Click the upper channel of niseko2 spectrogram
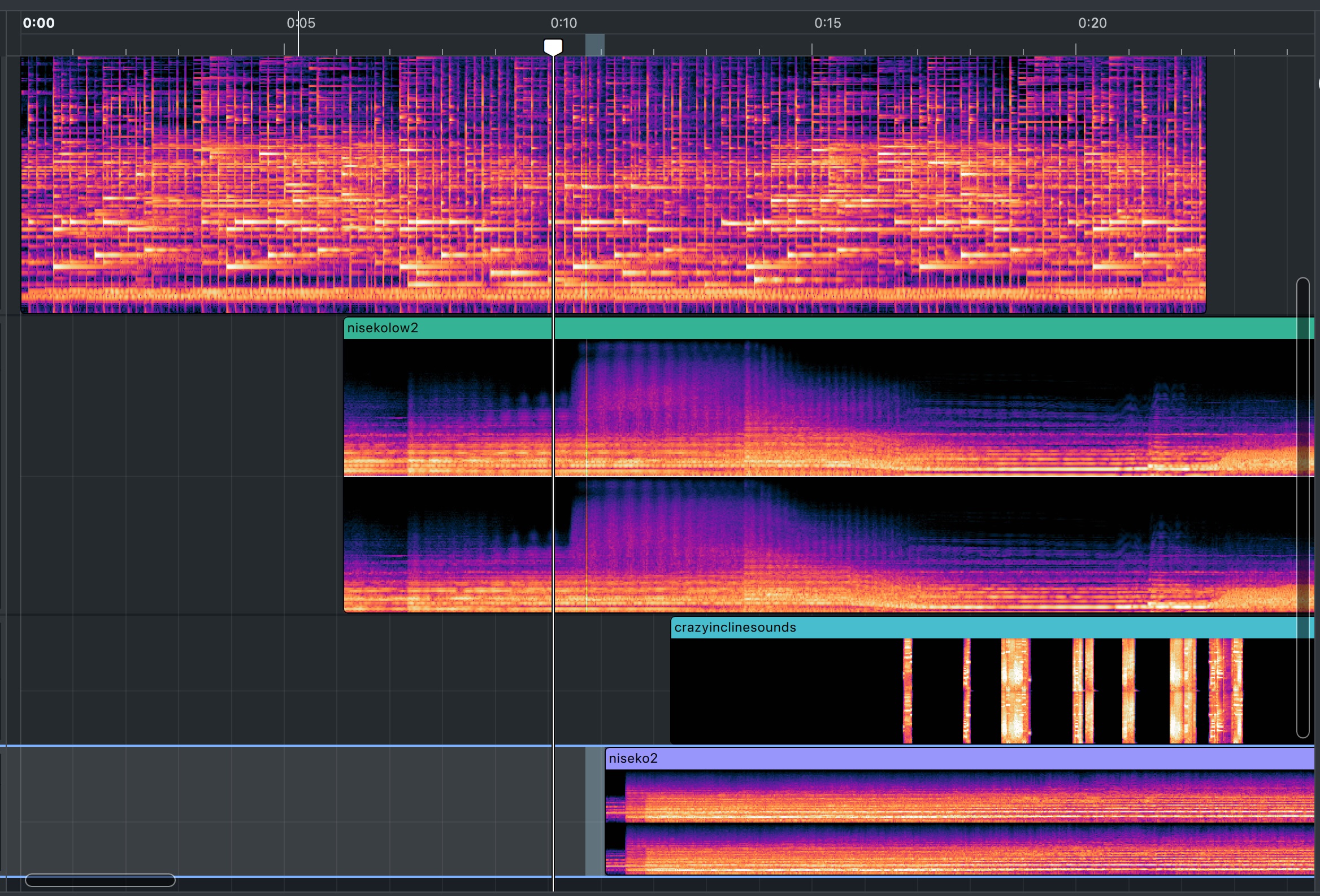 959,796
